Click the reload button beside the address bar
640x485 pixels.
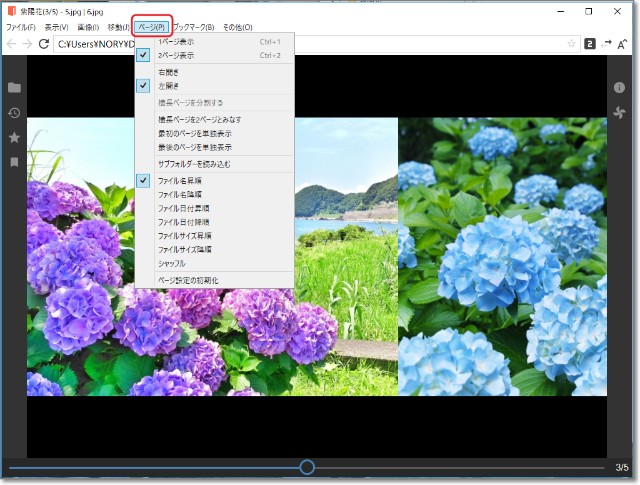44,44
